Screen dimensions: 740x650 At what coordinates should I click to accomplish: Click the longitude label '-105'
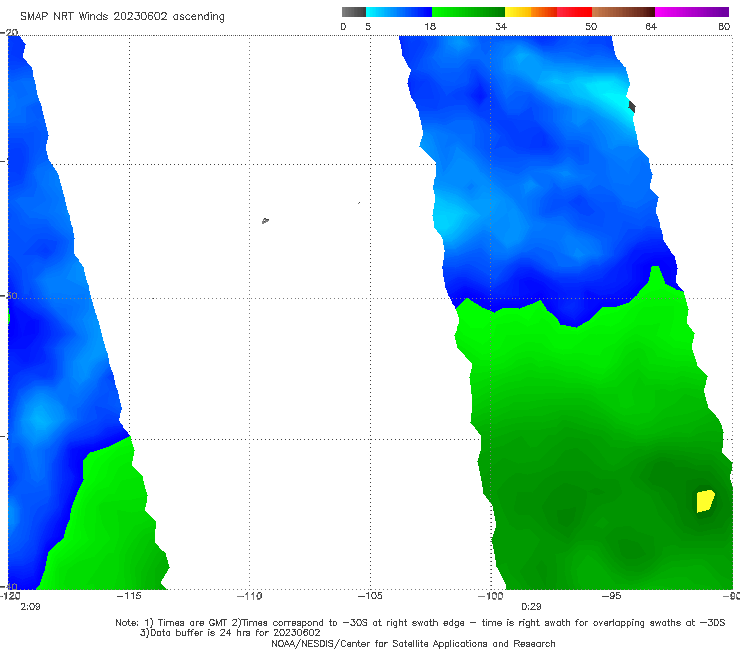click(370, 596)
